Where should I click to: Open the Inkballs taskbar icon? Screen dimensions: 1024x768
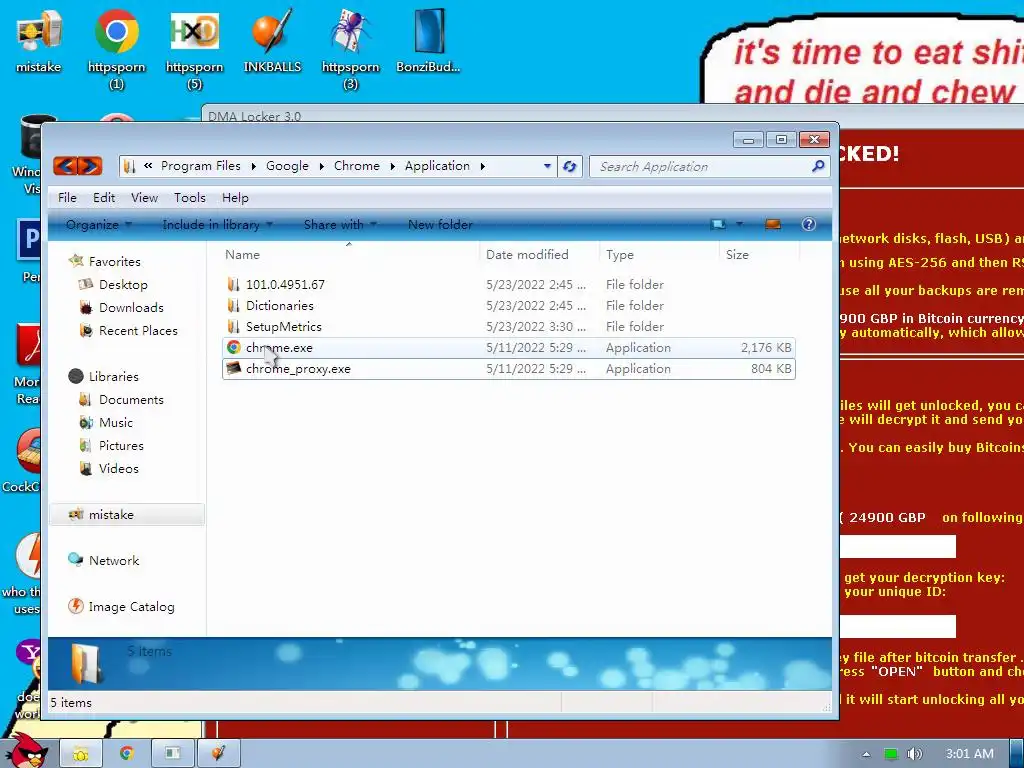pyautogui.click(x=218, y=754)
